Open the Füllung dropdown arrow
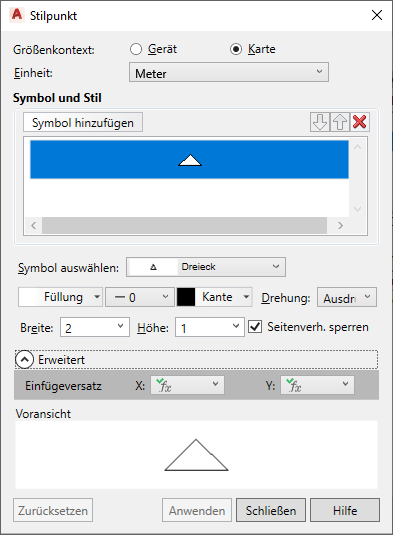Viewport: 393px width, 535px height. coord(97,297)
